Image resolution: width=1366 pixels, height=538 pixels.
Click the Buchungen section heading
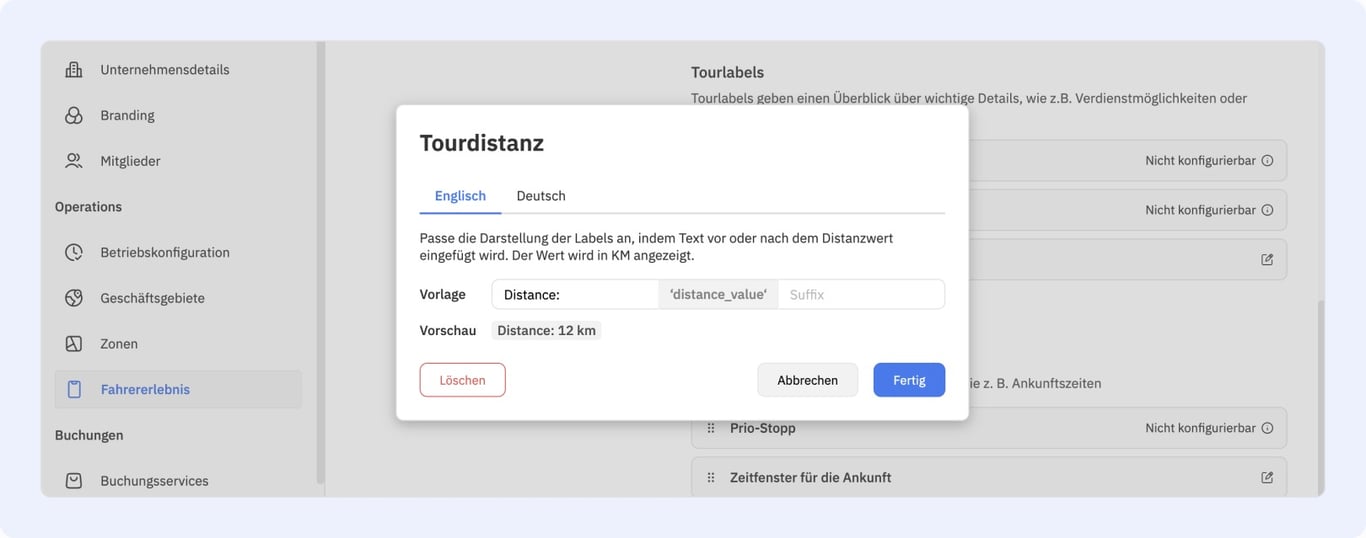(89, 435)
